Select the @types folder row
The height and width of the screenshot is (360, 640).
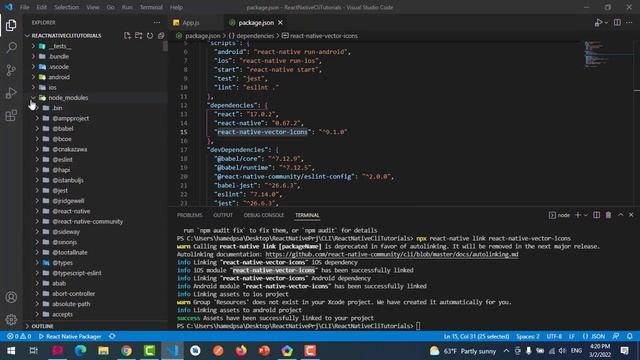tap(95, 262)
